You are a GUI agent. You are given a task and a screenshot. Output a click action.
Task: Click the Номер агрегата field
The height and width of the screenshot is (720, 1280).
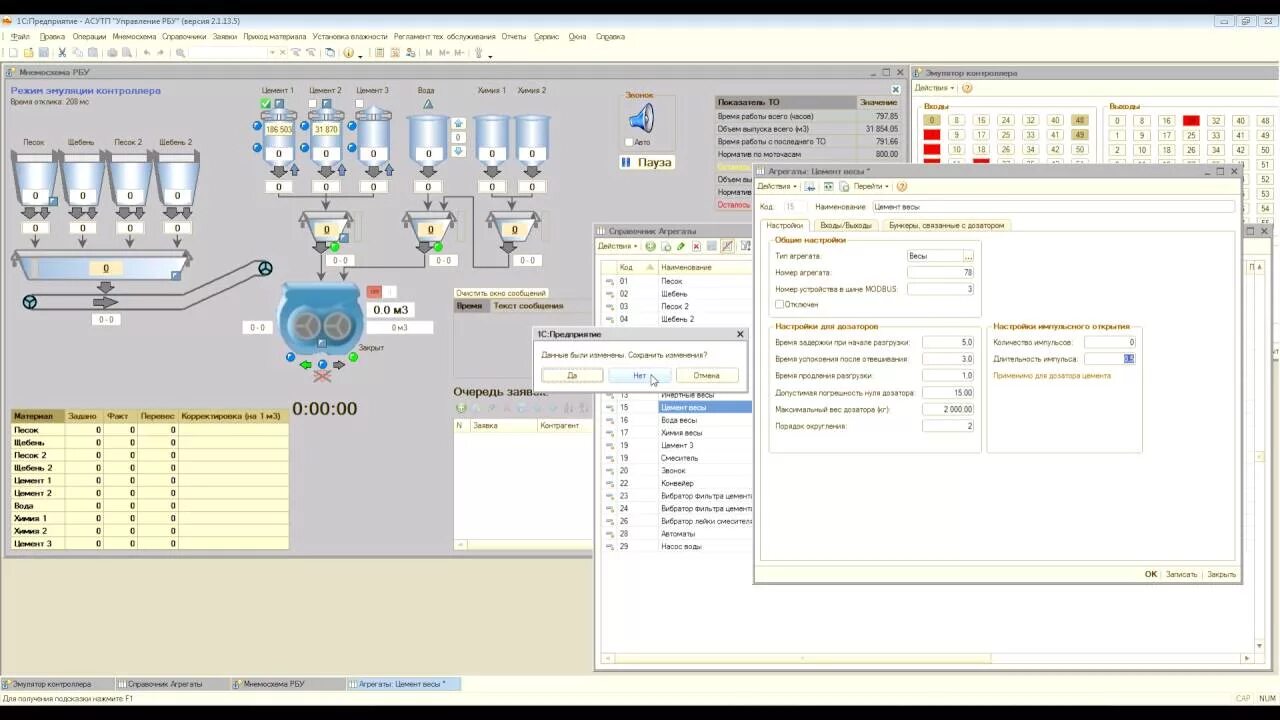pos(940,272)
